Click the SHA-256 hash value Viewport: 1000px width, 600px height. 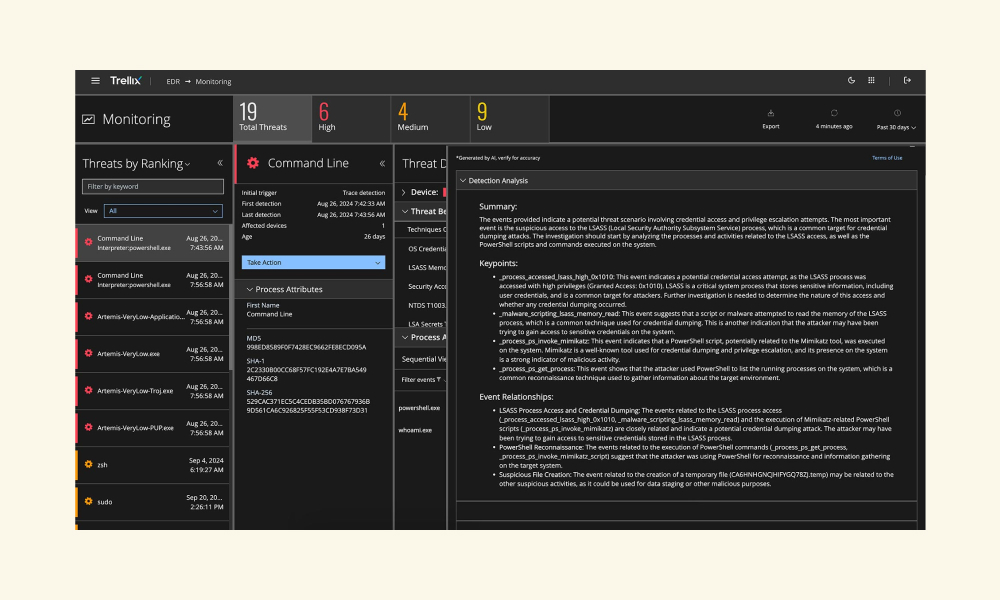click(308, 406)
